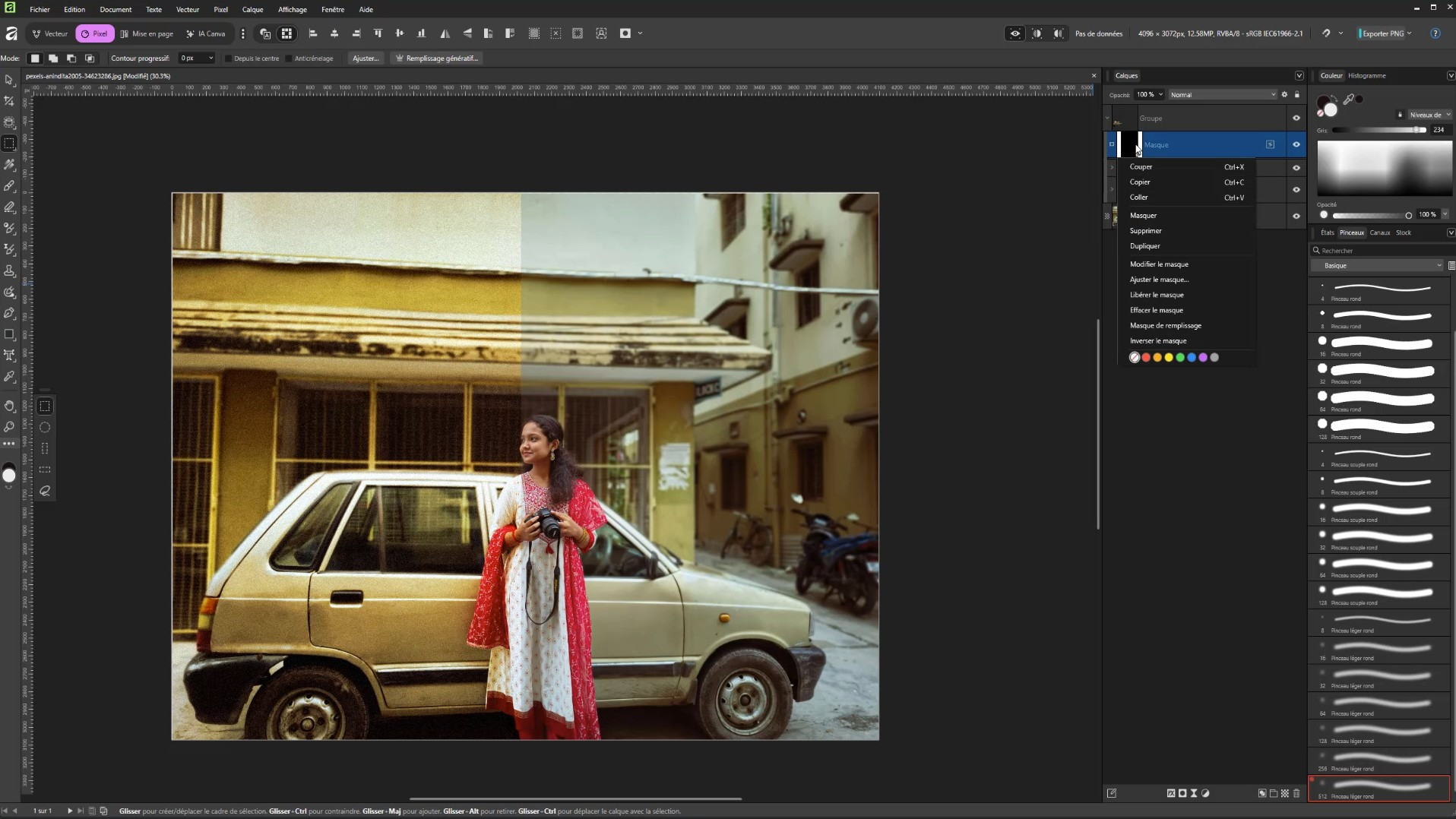Enable the "Depuis le centre" checkbox
Image resolution: width=1456 pixels, height=819 pixels.
228,58
